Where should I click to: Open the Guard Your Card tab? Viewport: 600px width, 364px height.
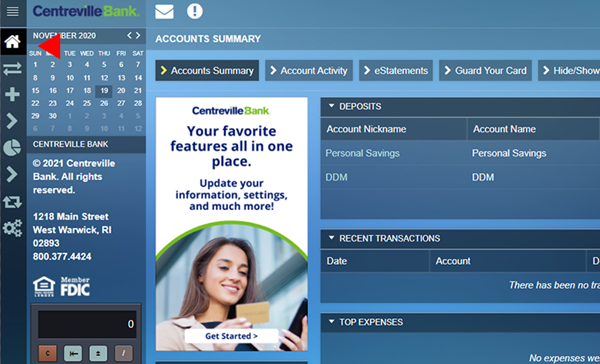pos(485,70)
